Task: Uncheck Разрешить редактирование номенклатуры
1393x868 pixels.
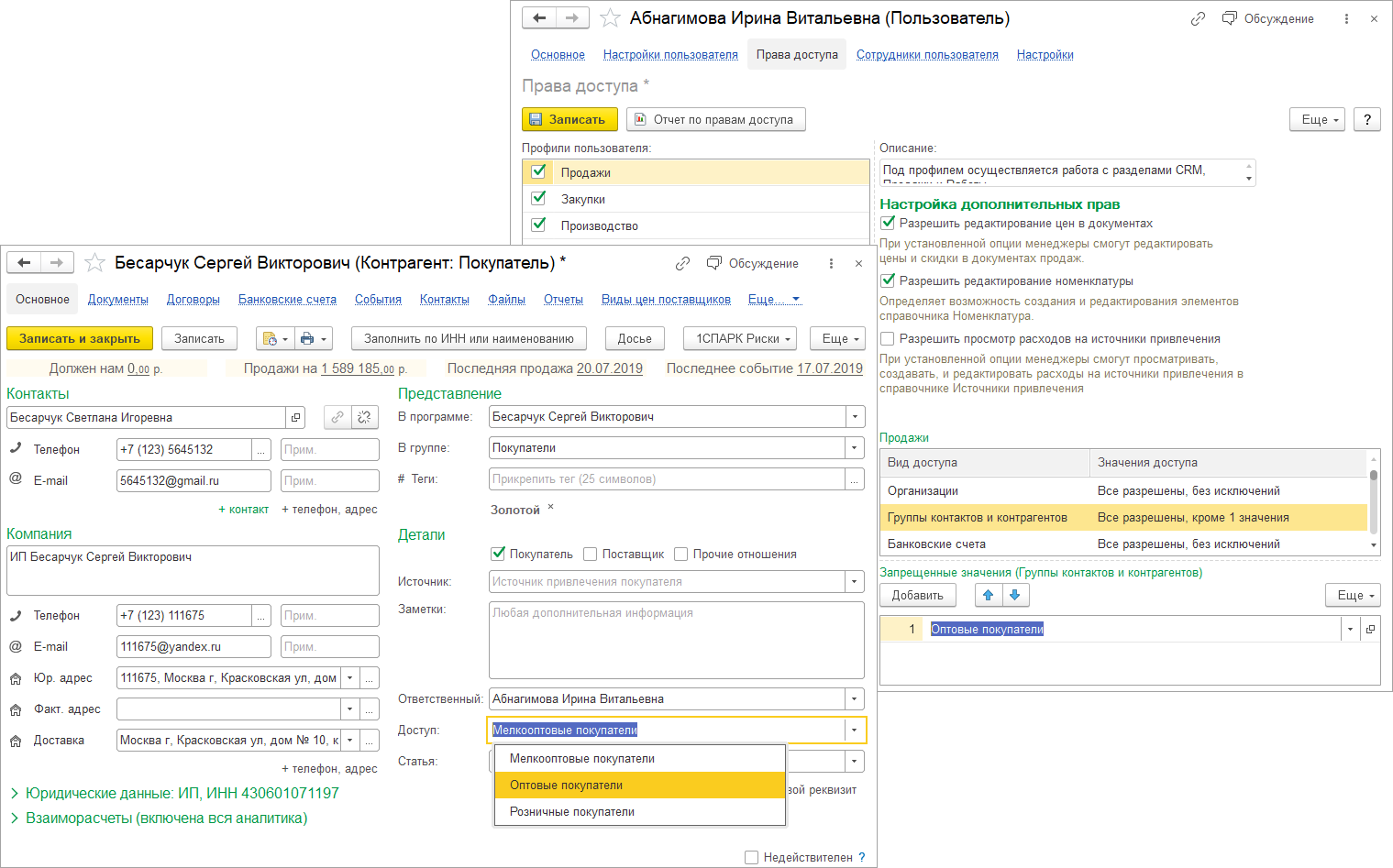Action: (x=887, y=280)
